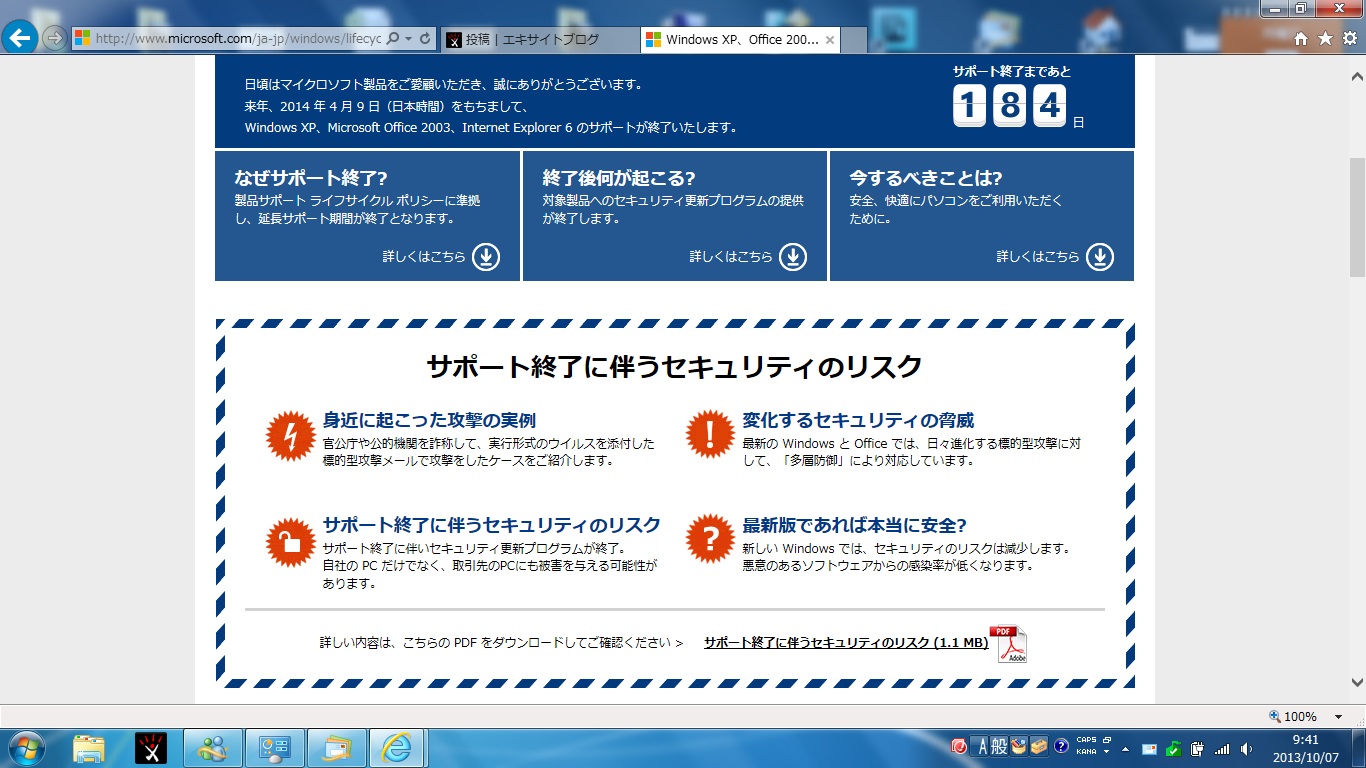
Task: Open 変化するセキュリティの脅威 heading
Action: (x=858, y=420)
